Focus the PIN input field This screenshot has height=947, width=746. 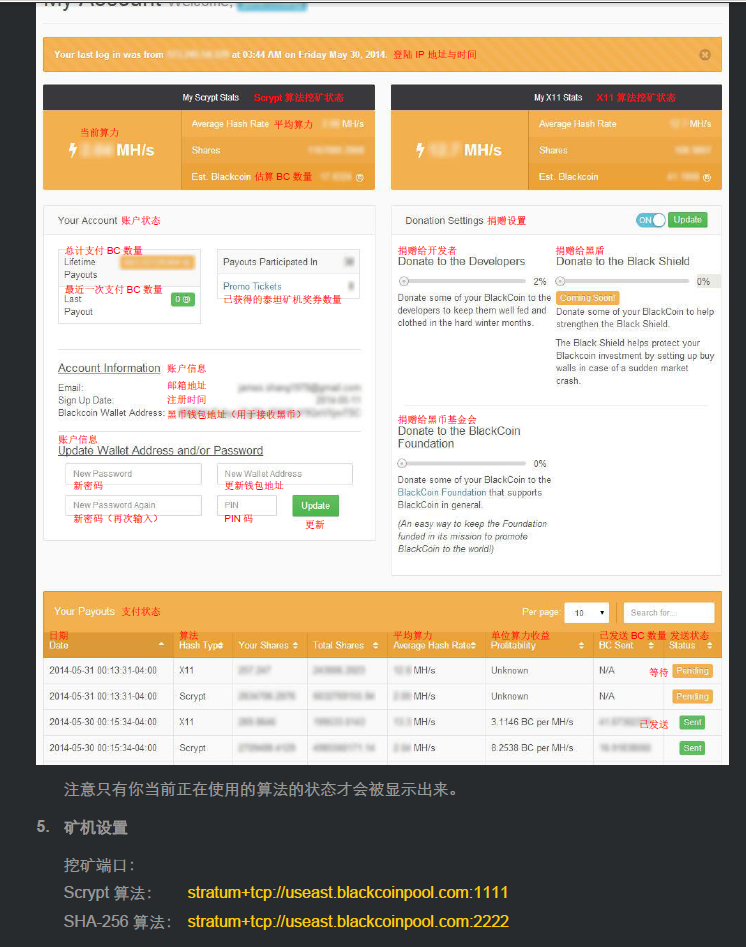[246, 505]
